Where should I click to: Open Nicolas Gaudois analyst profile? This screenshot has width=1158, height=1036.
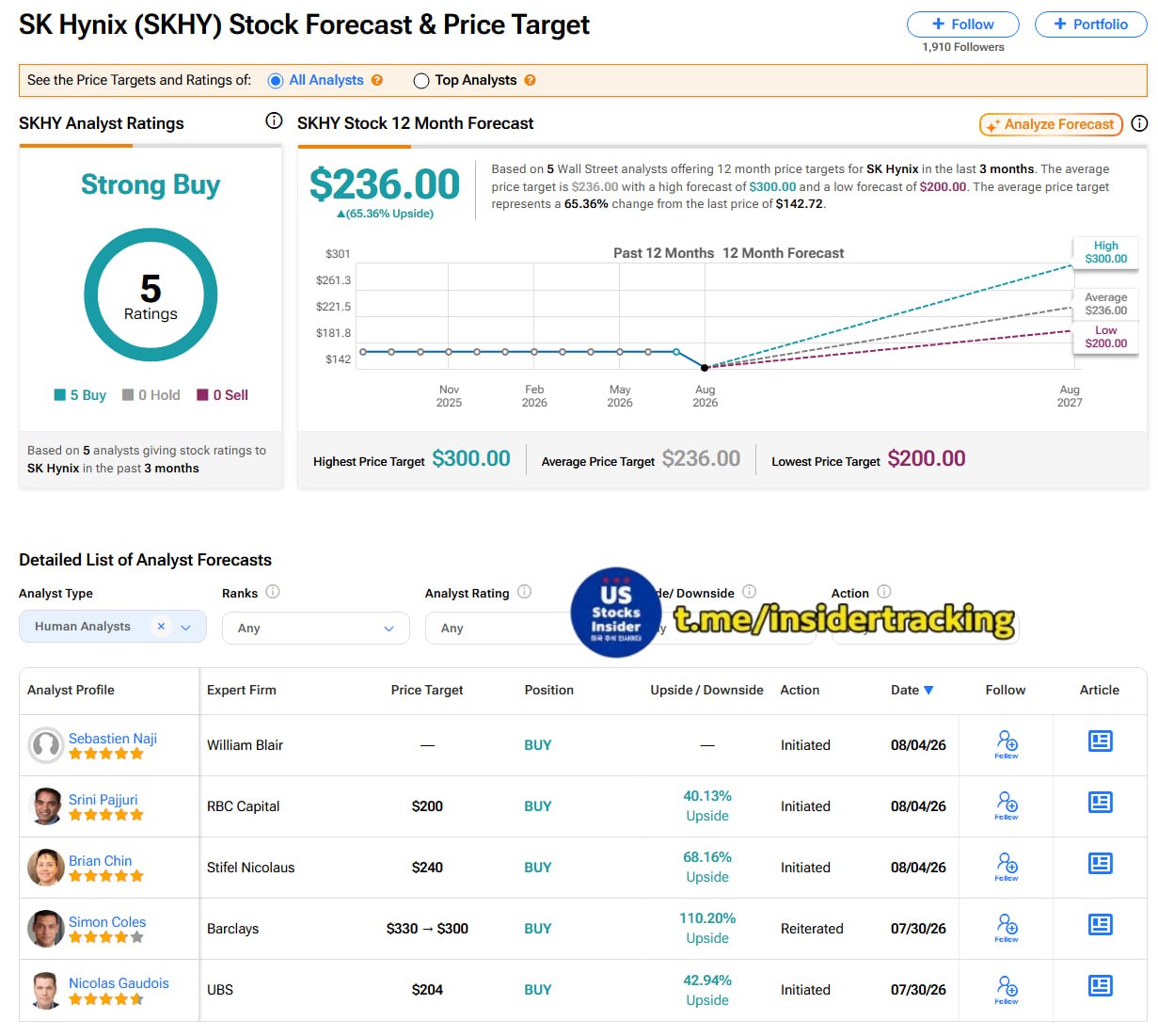(x=119, y=983)
